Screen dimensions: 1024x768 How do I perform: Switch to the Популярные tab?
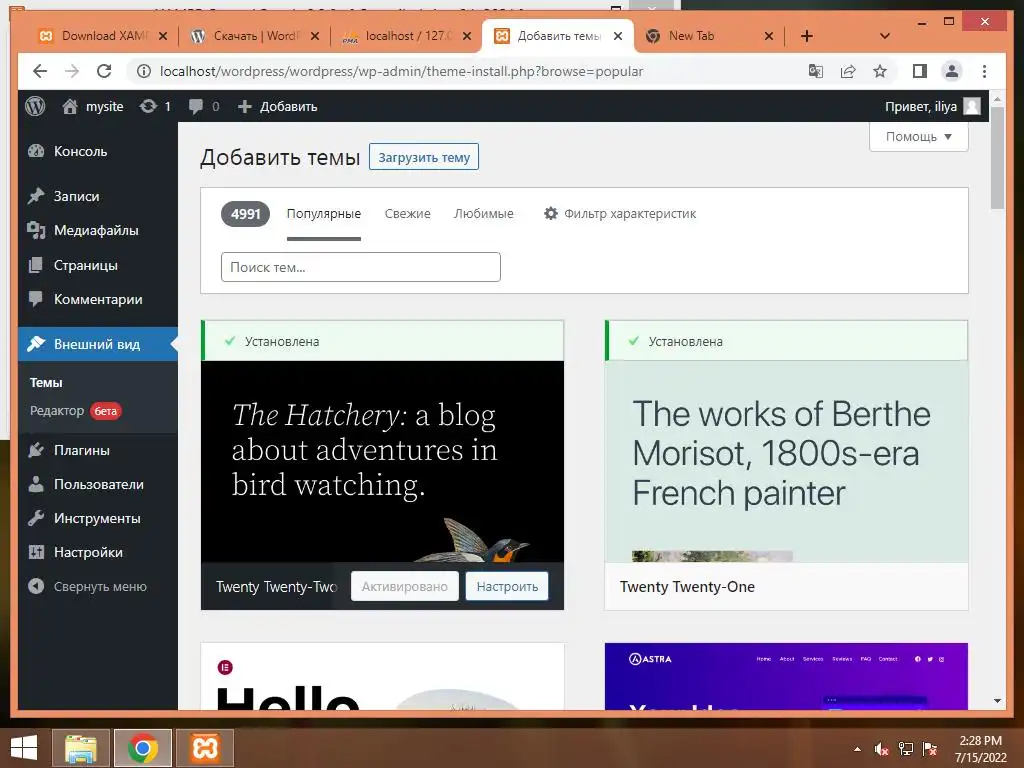coord(324,214)
